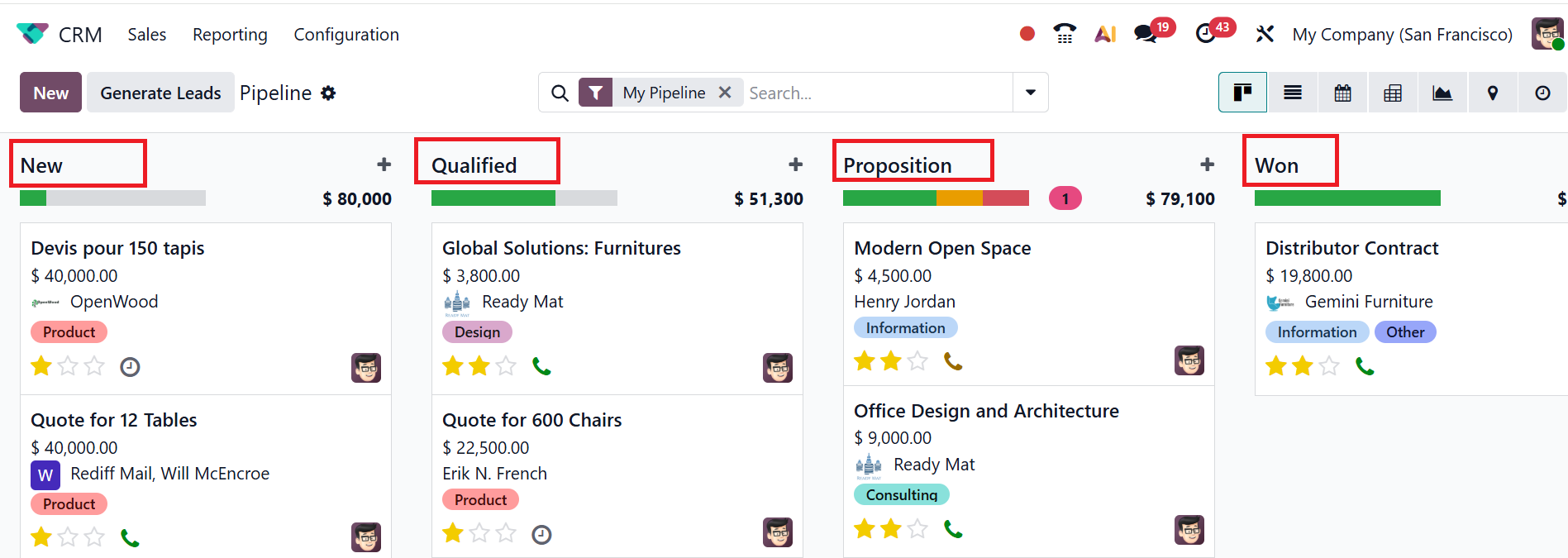The height and width of the screenshot is (558, 1568).
Task: Switch to the calendar view
Action: (x=1342, y=93)
